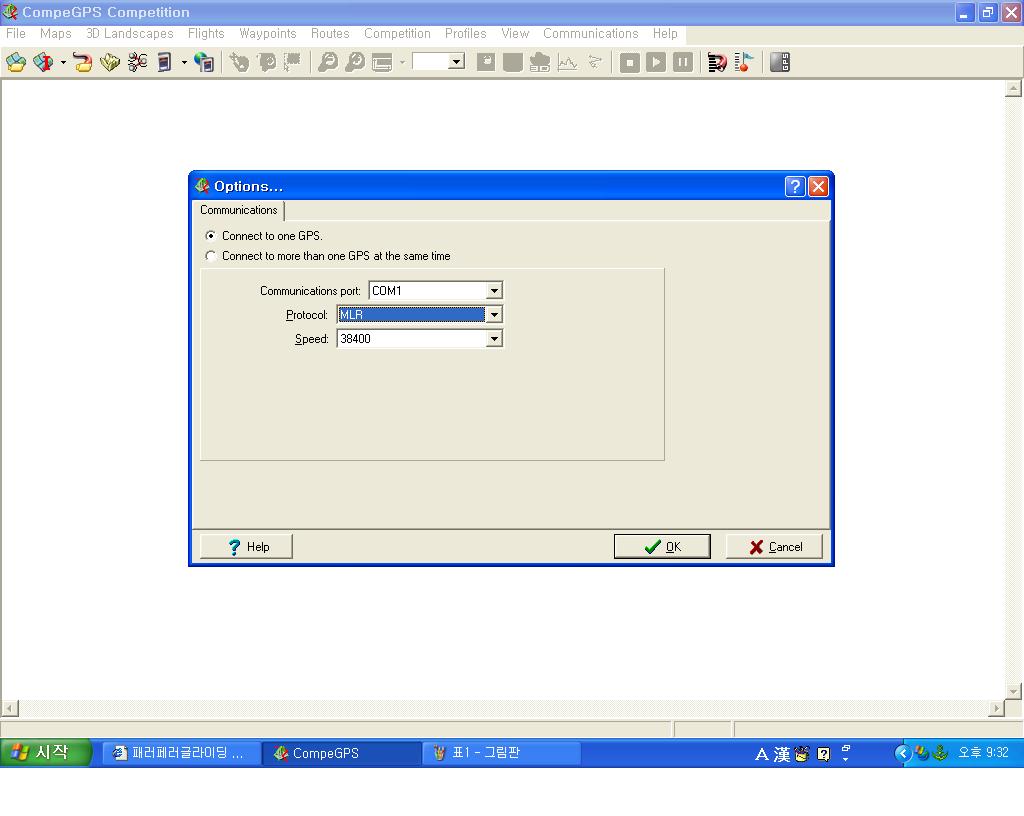This screenshot has width=1024, height=816.
Task: Click the pause playback button
Action: point(682,62)
